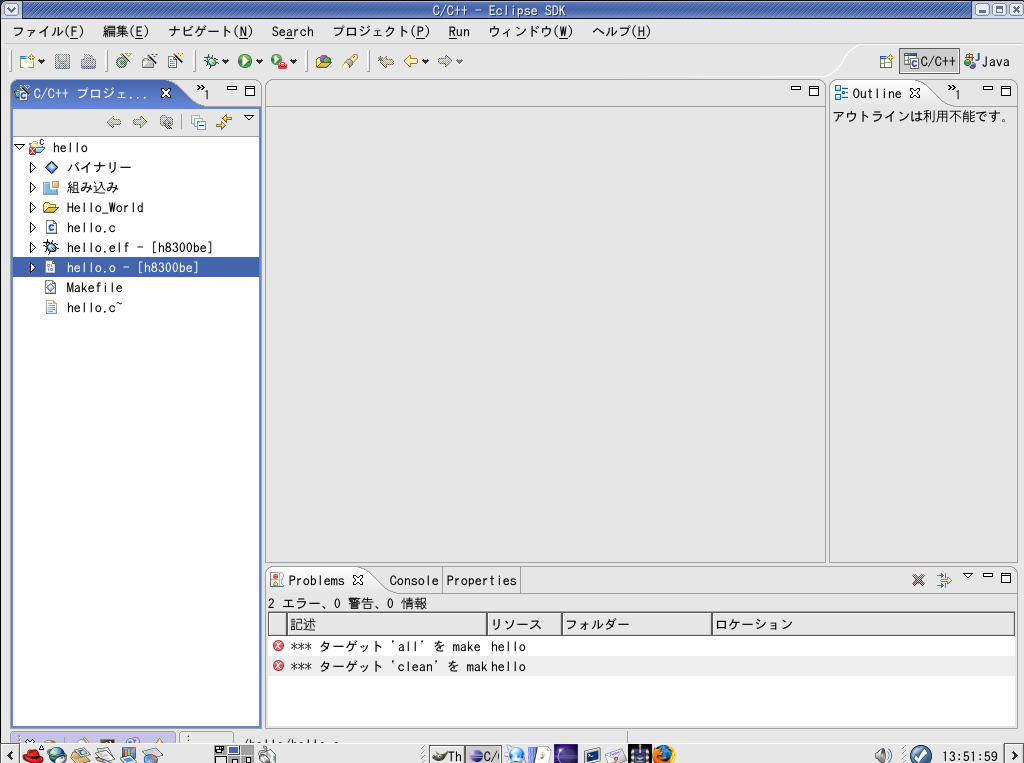The height and width of the screenshot is (763, 1024).
Task: Click Back arrow in project view toolbar
Action: pos(114,122)
